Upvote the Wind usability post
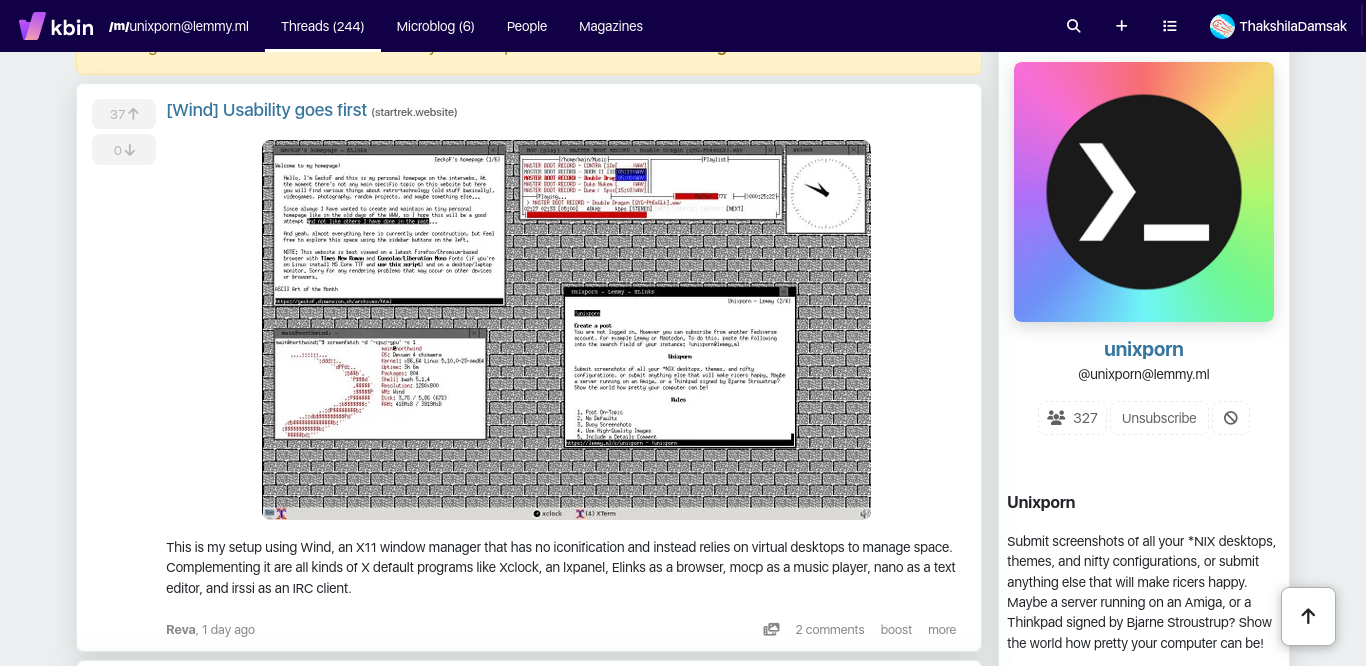 click(x=123, y=114)
